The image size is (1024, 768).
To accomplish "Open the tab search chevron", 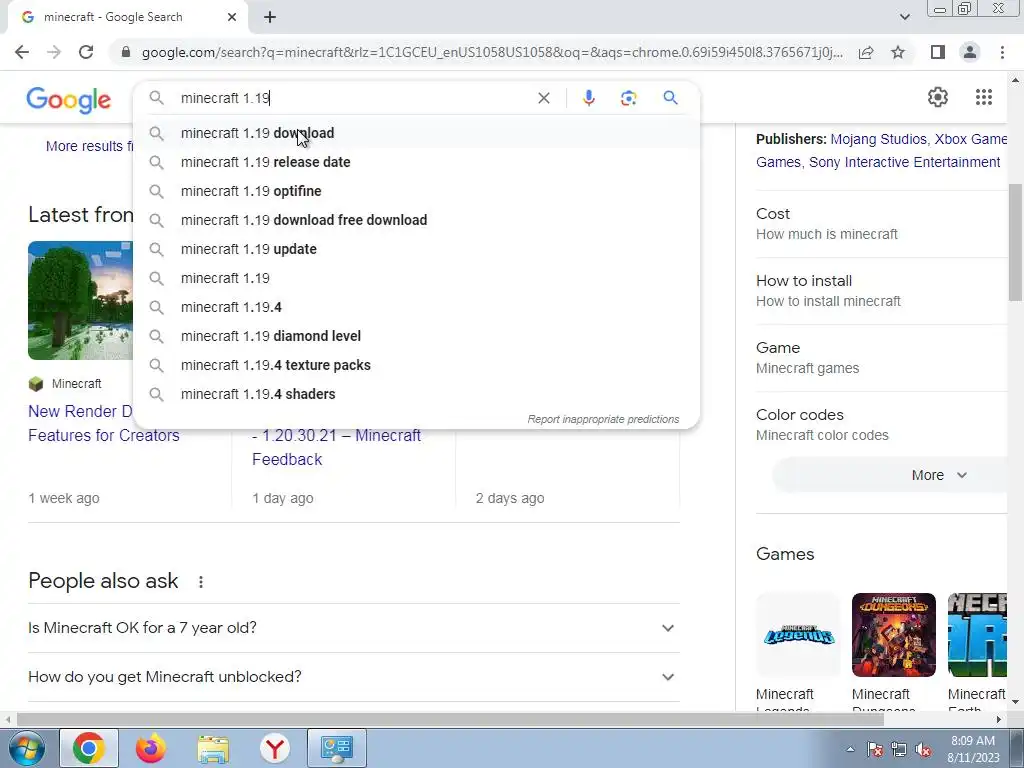I will point(904,17).
